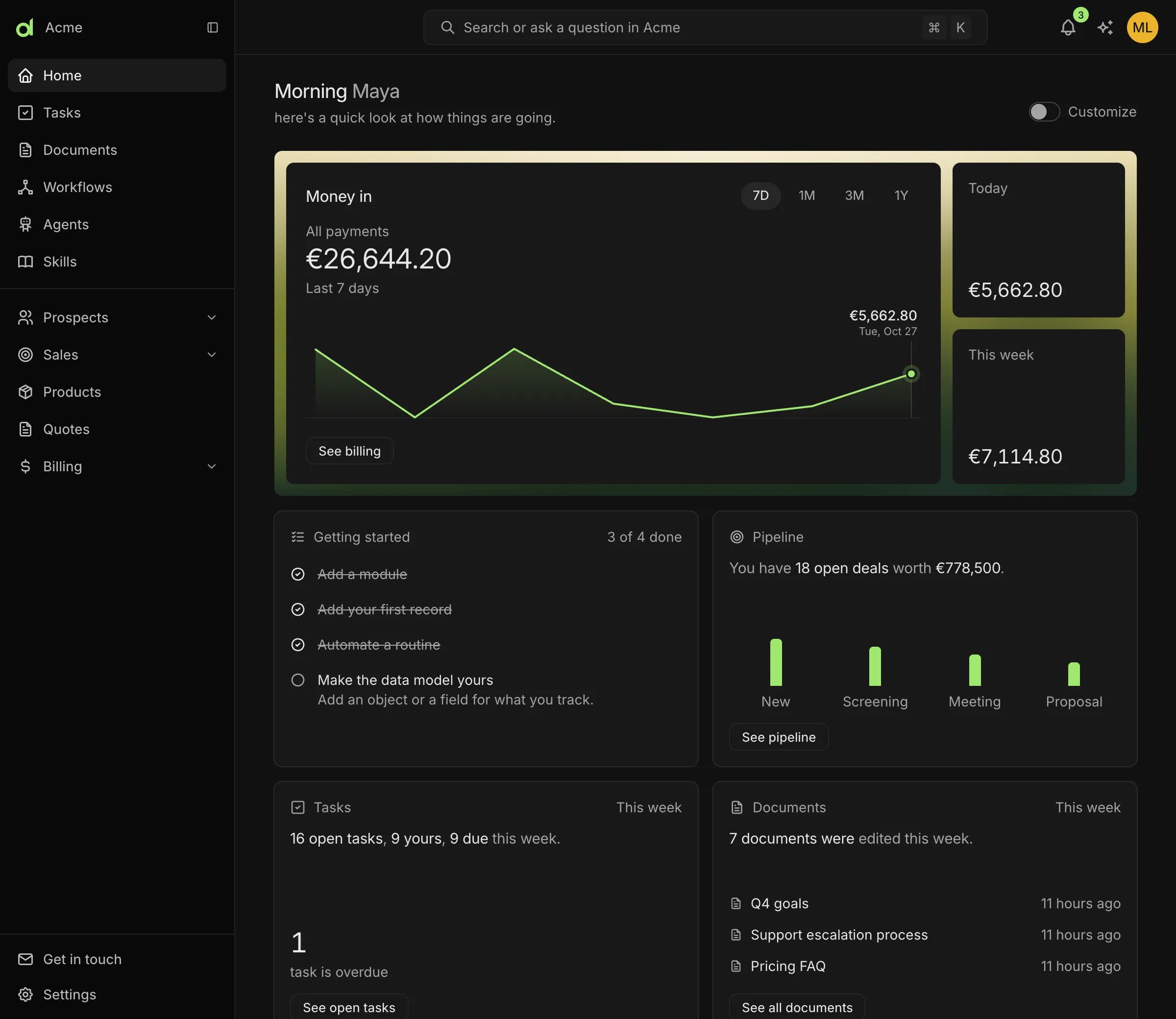Click the Oct 27 chart data point
Screen dimensions: 1176x1019
click(x=911, y=374)
